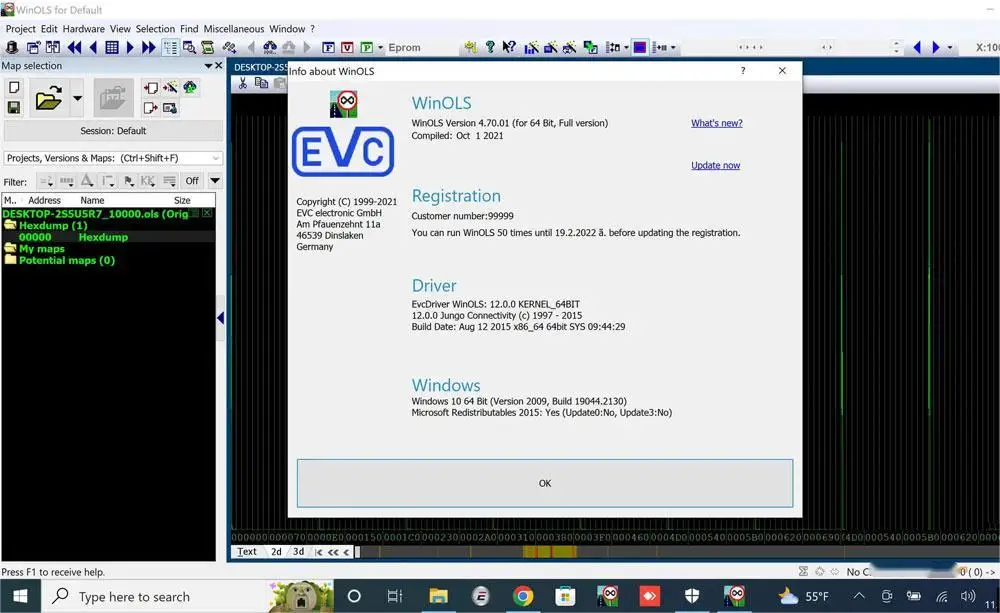
Task: Open the Window menu
Action: pyautogui.click(x=287, y=29)
